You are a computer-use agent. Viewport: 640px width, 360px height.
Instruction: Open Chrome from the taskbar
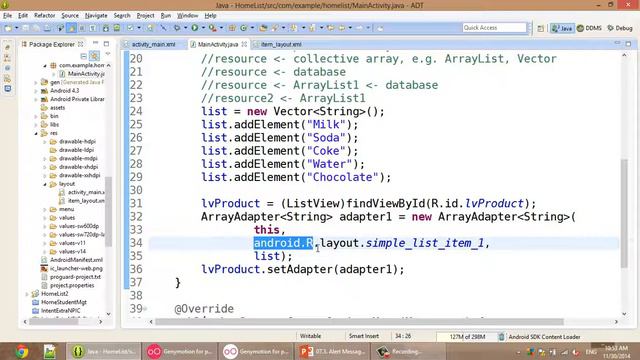click(22, 351)
